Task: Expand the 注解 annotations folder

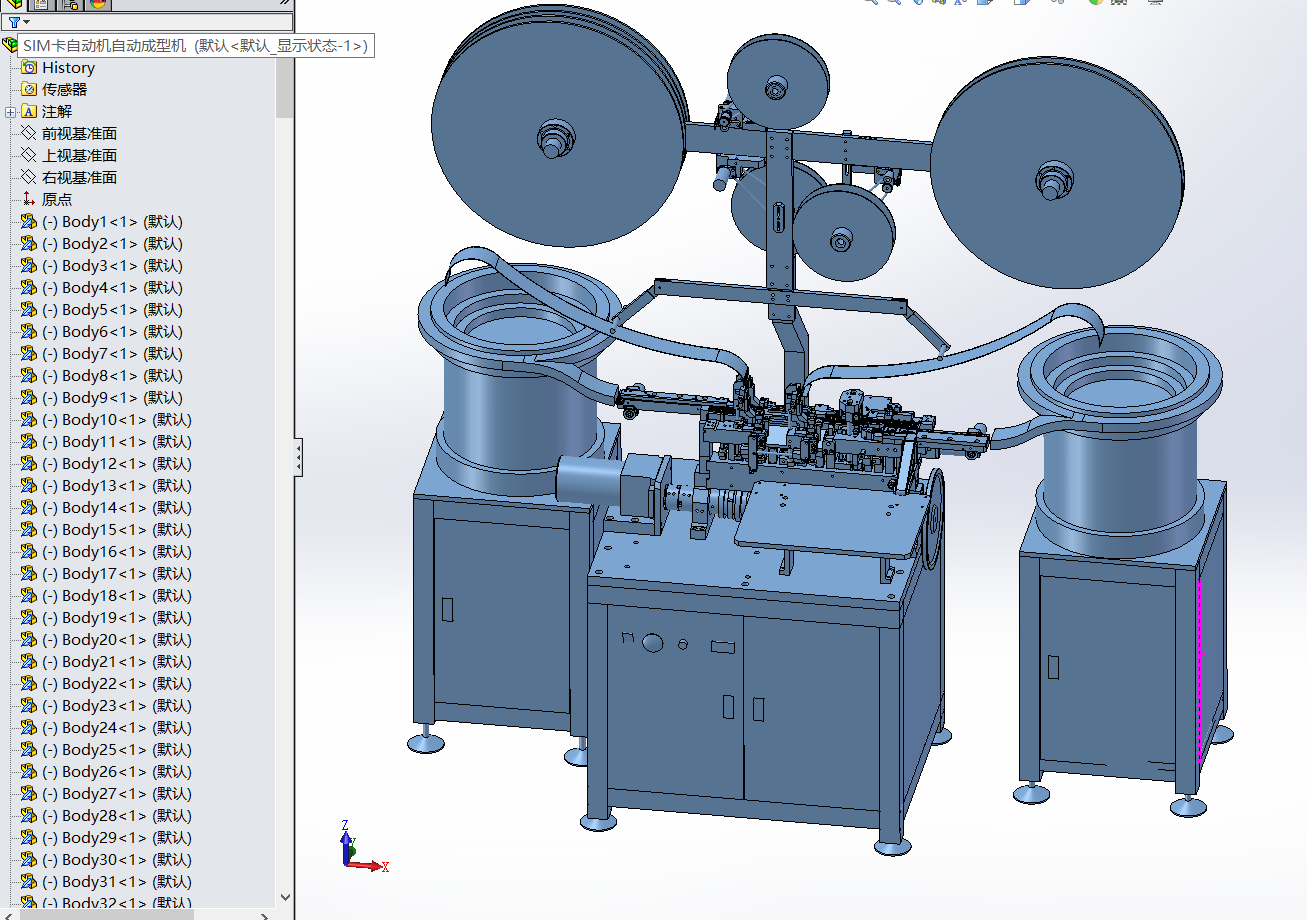Action: point(11,112)
